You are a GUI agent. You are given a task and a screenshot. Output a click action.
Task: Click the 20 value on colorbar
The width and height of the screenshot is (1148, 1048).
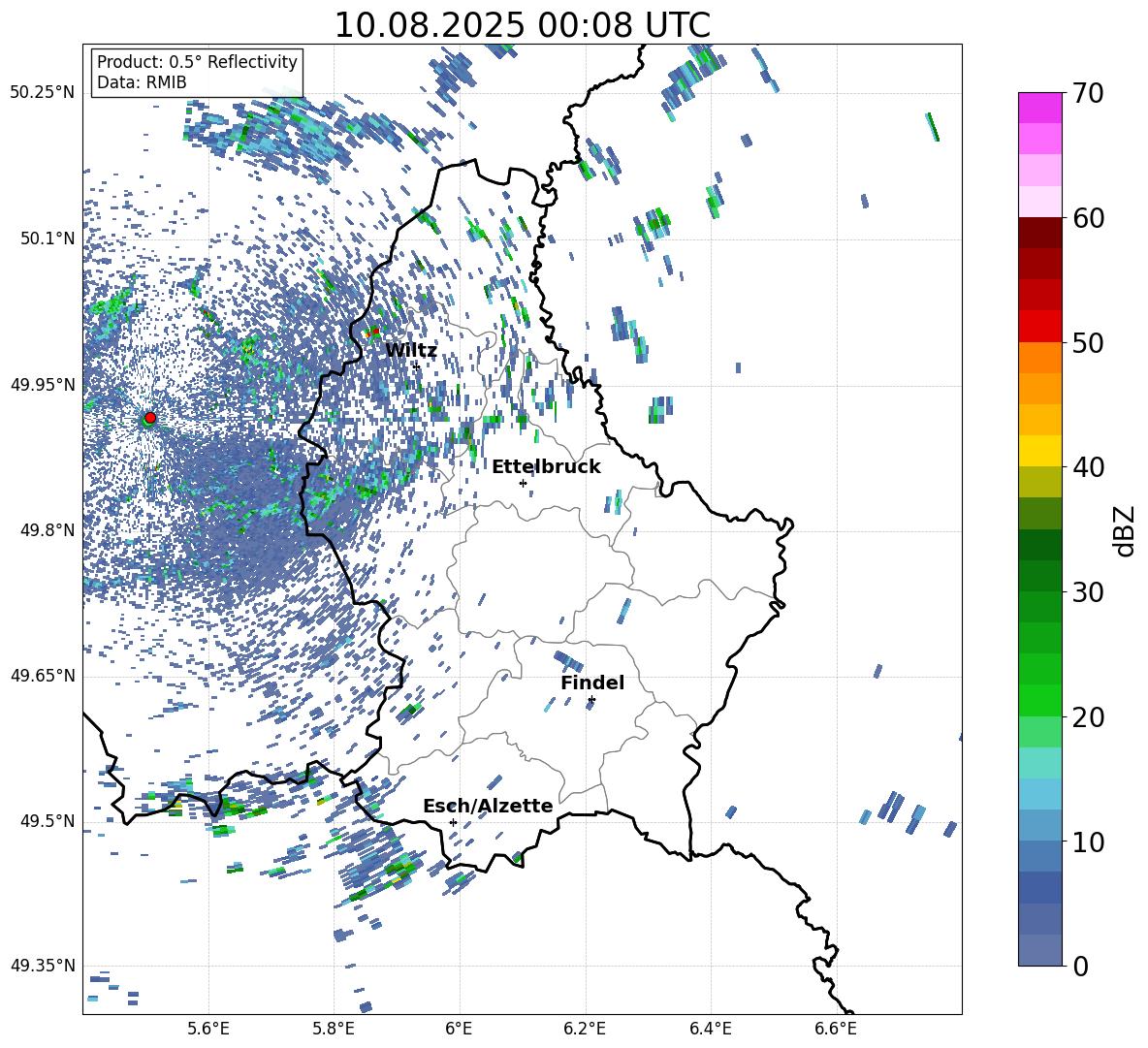coord(1088,717)
